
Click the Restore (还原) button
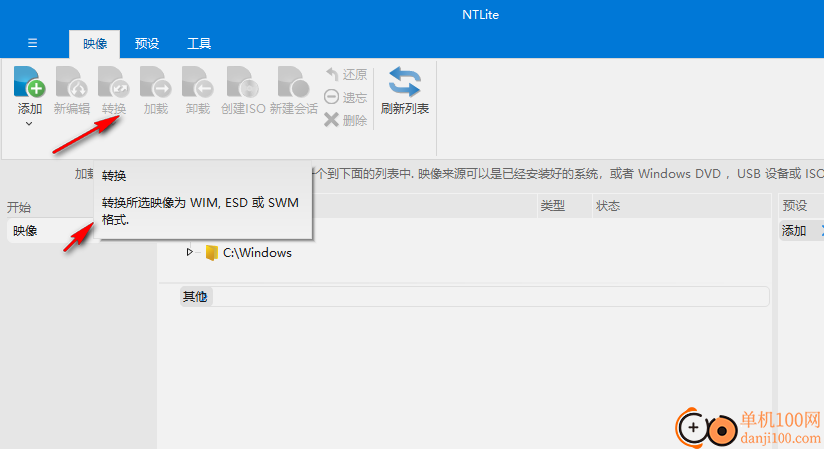pyautogui.click(x=346, y=75)
